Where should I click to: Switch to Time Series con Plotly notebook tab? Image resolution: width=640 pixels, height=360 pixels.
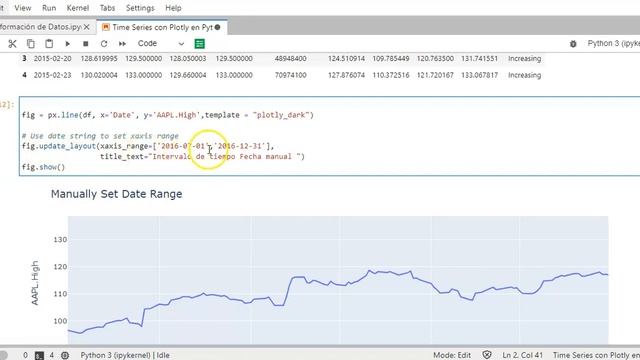162,27
